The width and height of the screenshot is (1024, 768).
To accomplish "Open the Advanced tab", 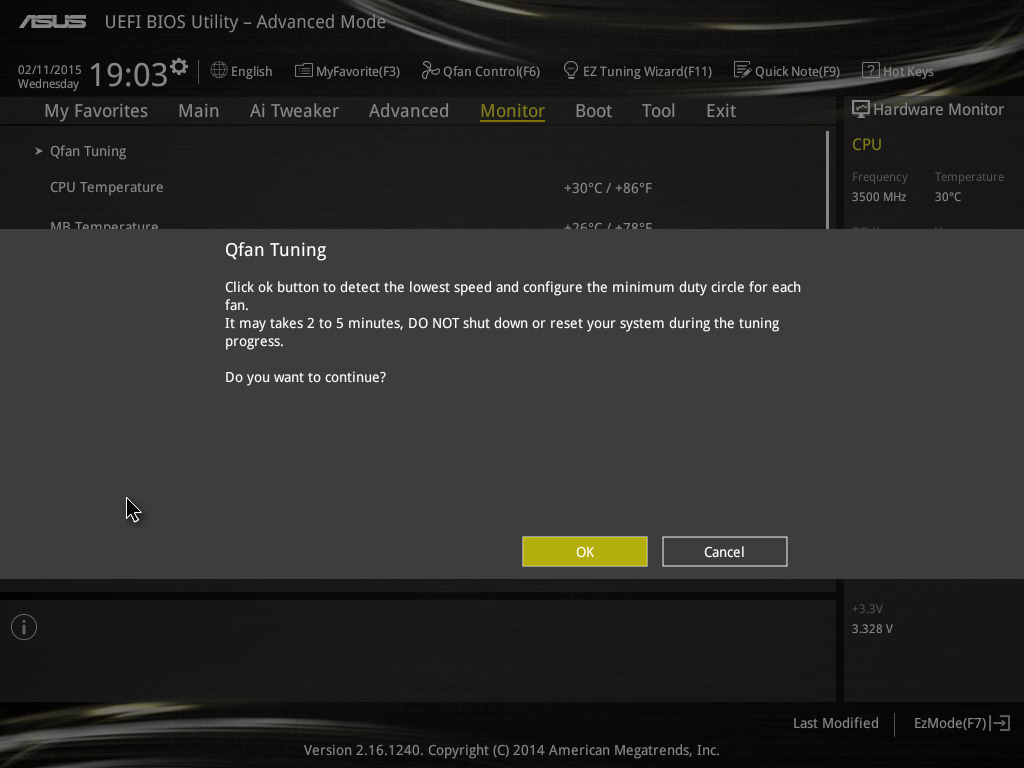I will click(x=409, y=111).
